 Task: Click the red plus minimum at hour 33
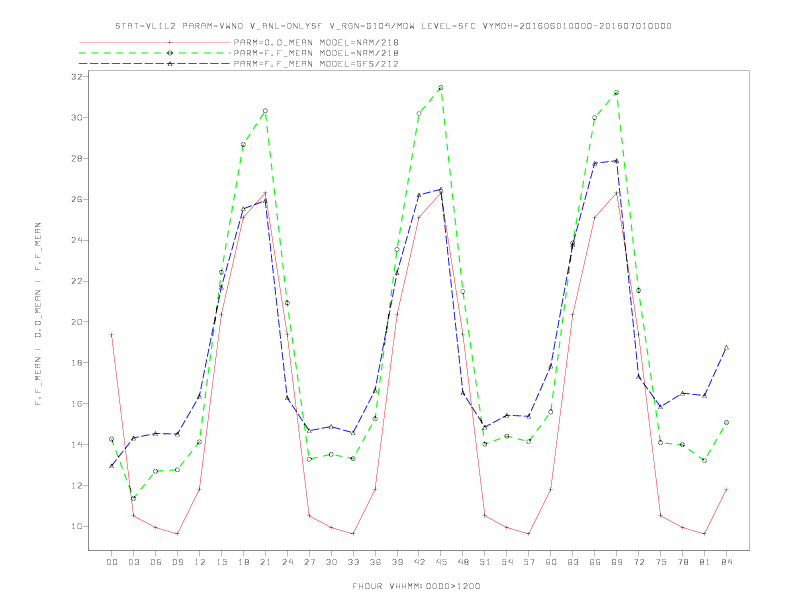point(353,534)
